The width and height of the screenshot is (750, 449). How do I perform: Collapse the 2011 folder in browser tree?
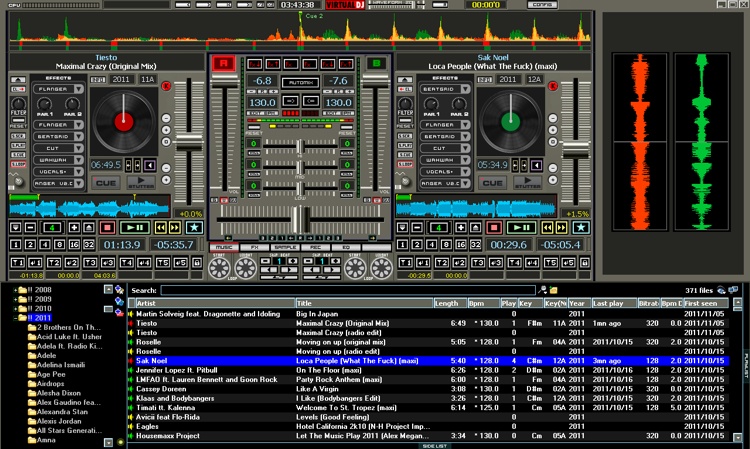15,318
